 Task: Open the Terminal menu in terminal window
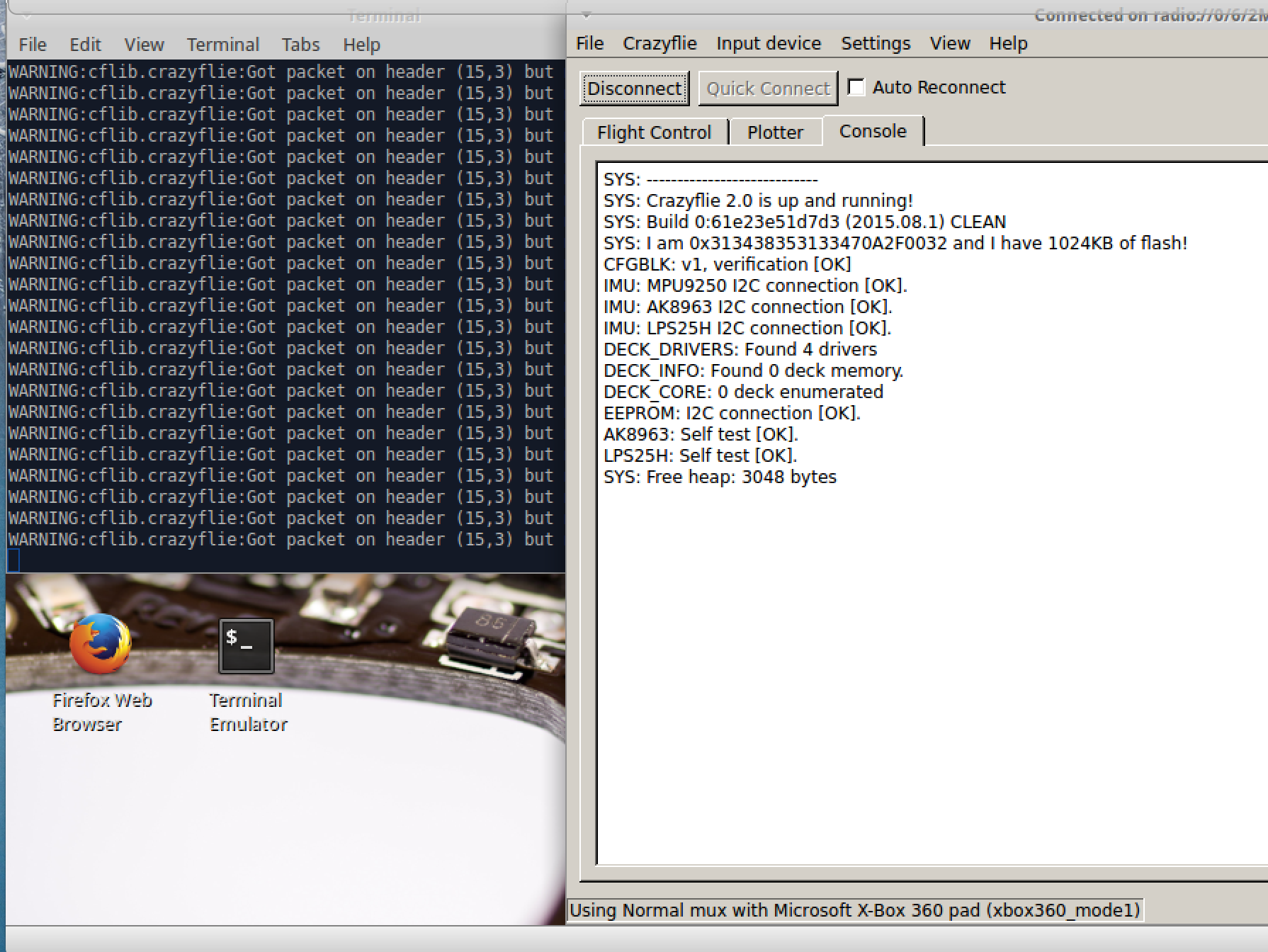(223, 45)
